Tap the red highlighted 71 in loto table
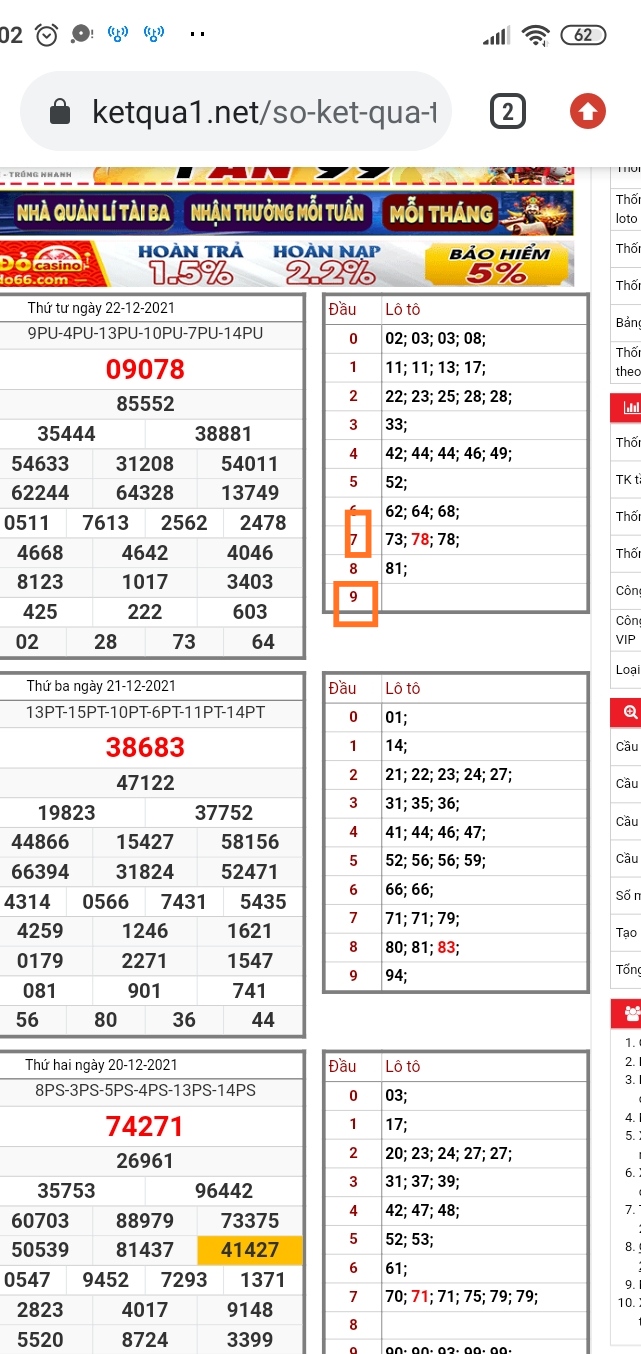 click(x=420, y=1296)
